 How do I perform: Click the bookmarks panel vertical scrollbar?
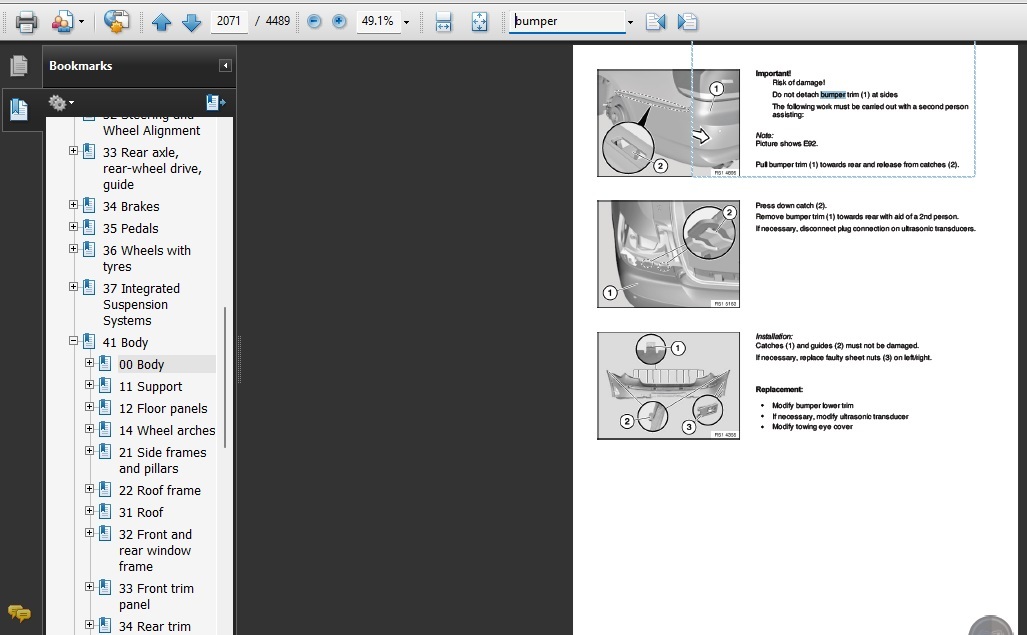[x=225, y=378]
